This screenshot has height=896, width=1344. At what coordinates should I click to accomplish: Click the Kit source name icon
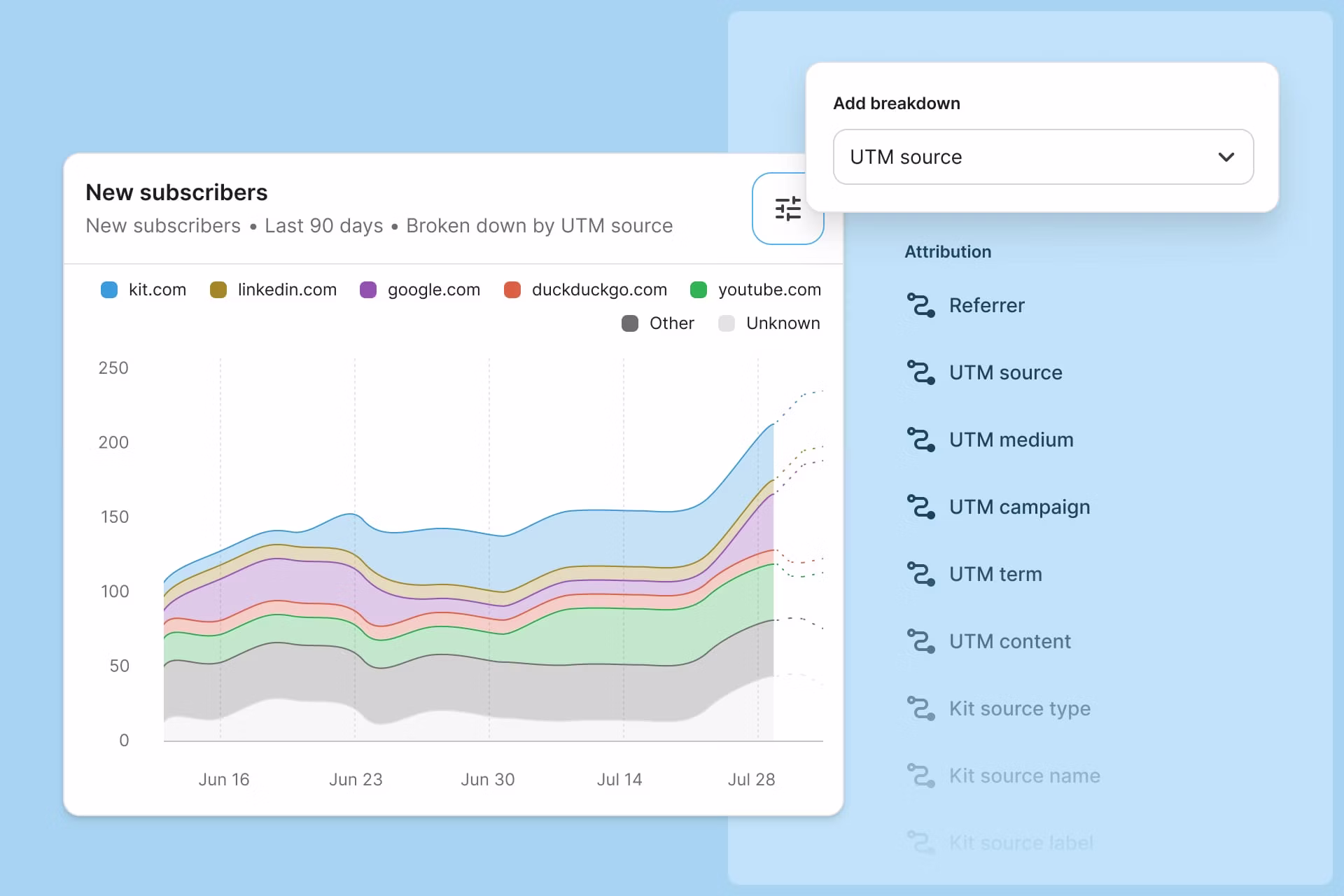tap(920, 776)
